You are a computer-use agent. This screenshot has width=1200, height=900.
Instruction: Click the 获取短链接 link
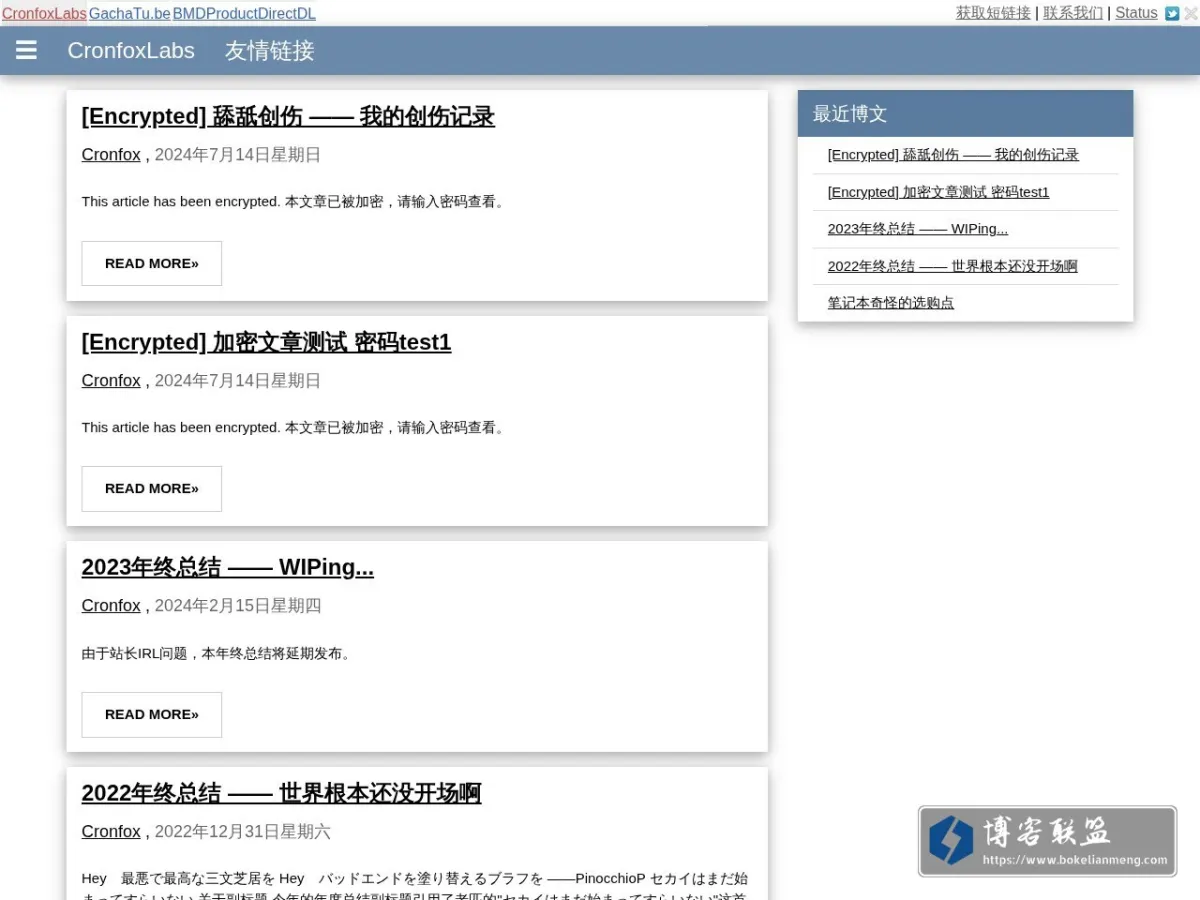click(x=993, y=13)
